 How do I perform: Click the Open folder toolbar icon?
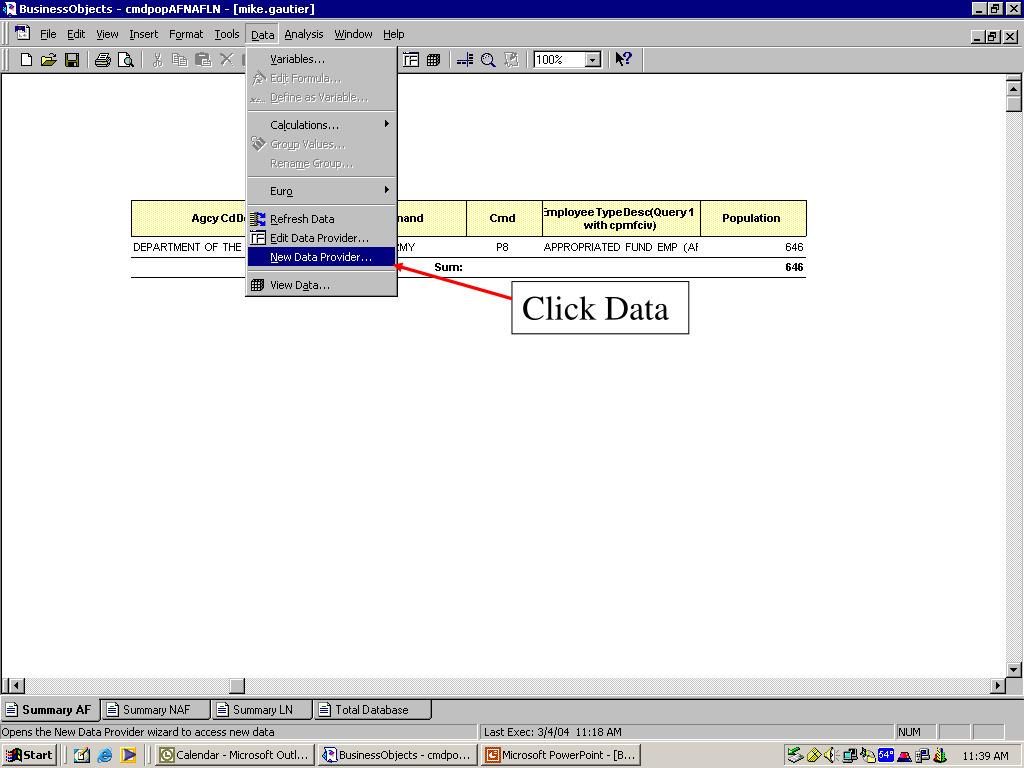coord(48,60)
